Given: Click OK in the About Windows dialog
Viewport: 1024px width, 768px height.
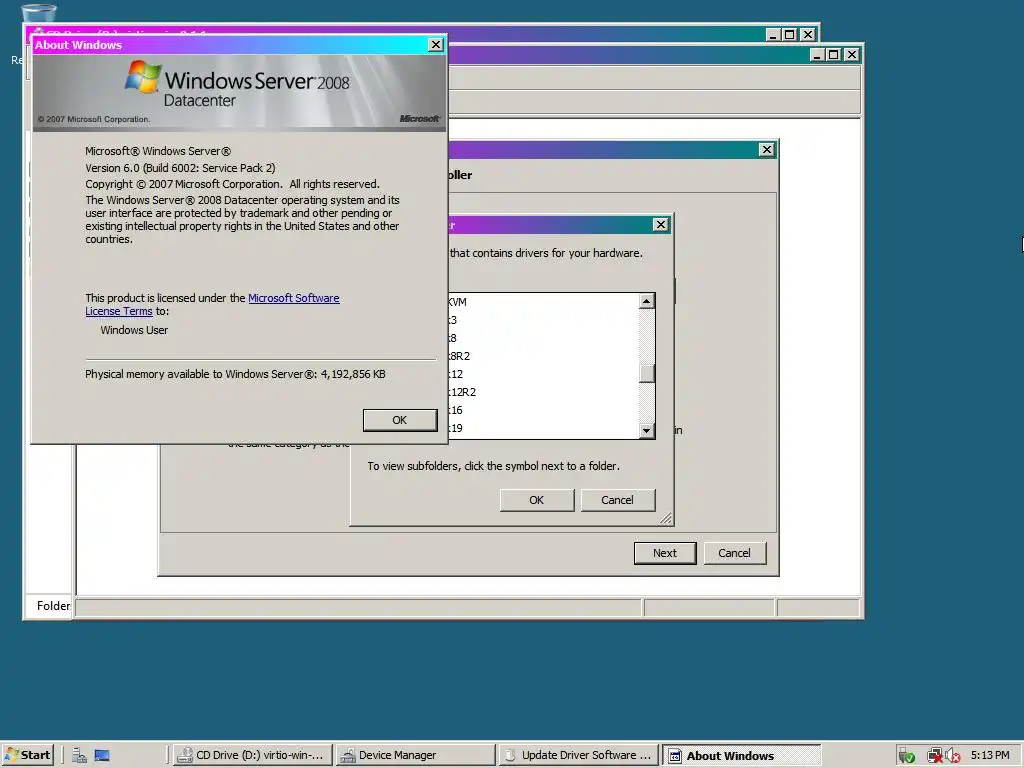Looking at the screenshot, I should pos(400,420).
